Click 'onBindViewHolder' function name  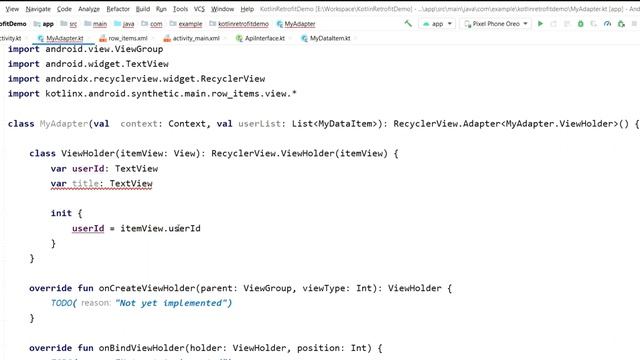[142, 348]
